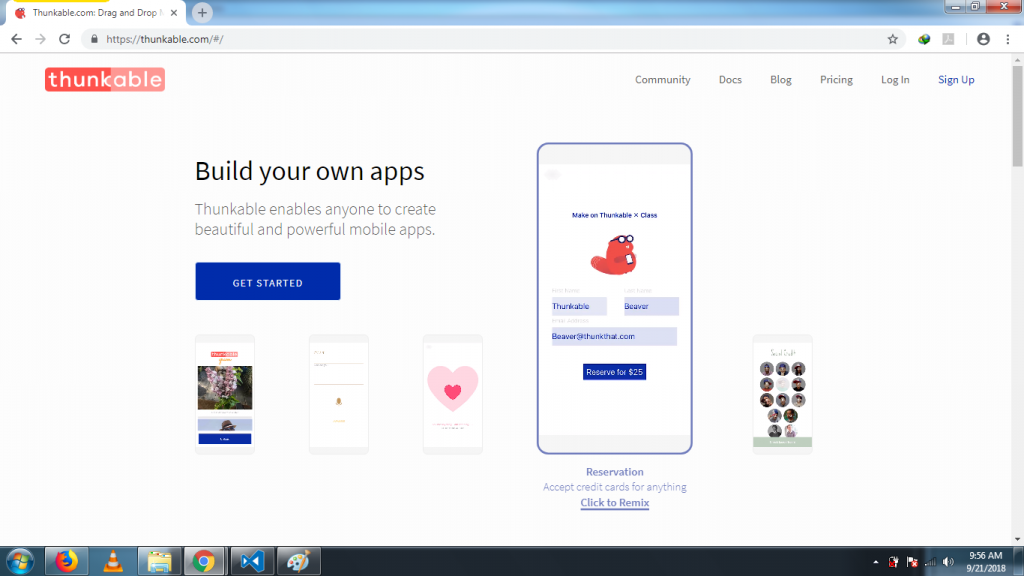
Task: Click the Thunkable first name field
Action: click(x=579, y=306)
